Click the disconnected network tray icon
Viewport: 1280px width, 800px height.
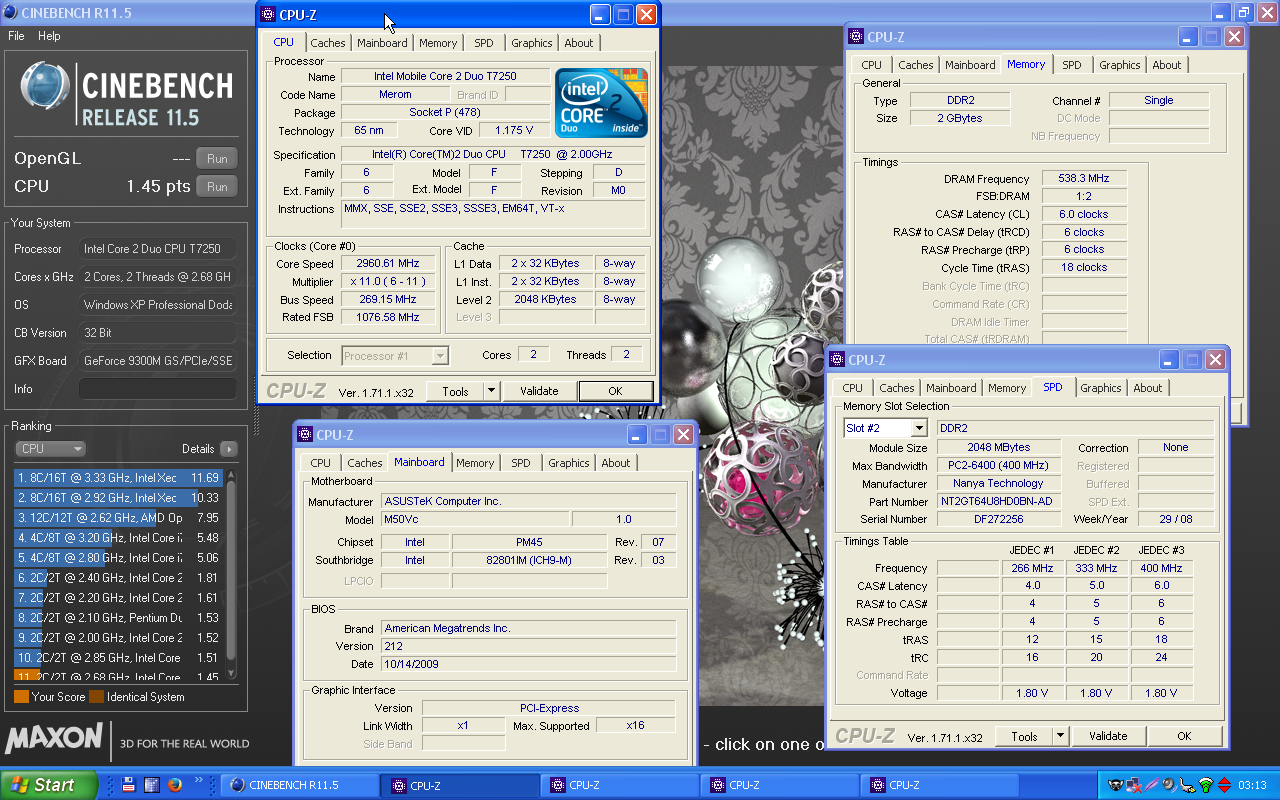[1133, 785]
